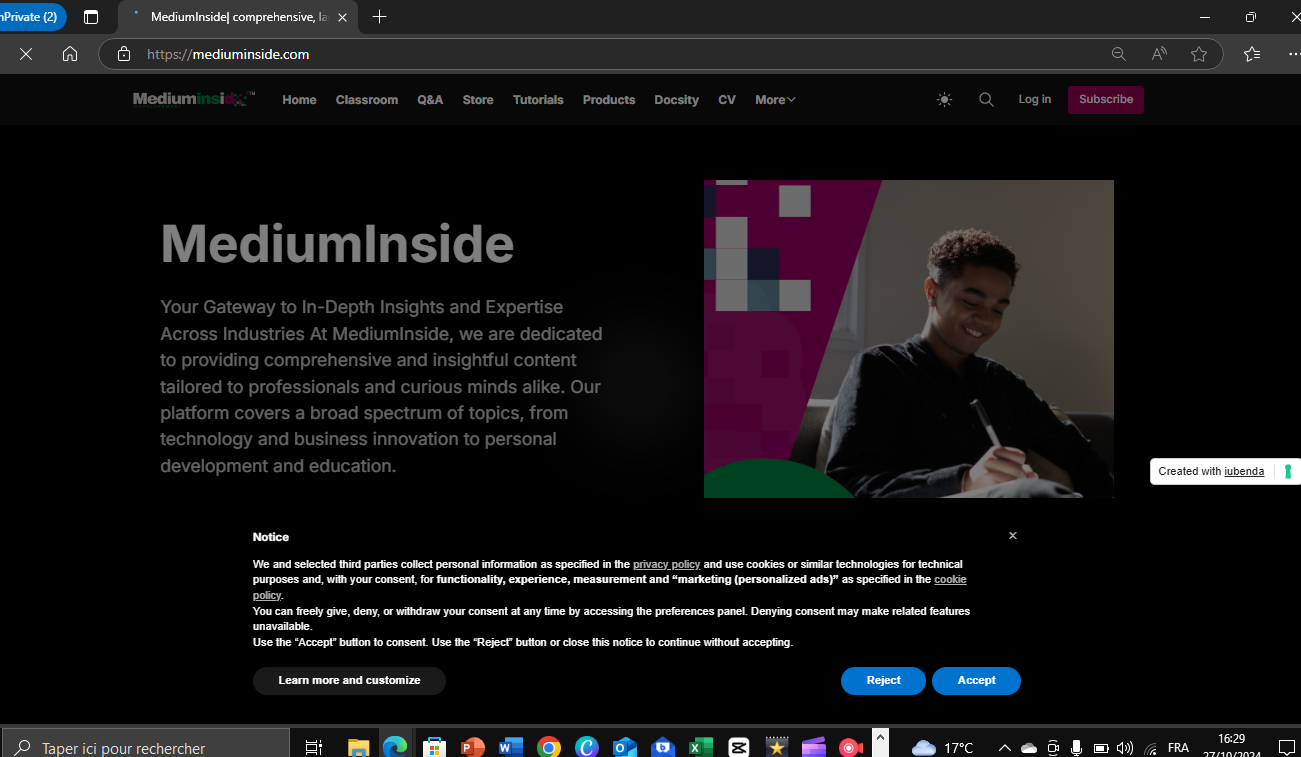Open a new browser tab
This screenshot has width=1301, height=757.
coord(379,17)
